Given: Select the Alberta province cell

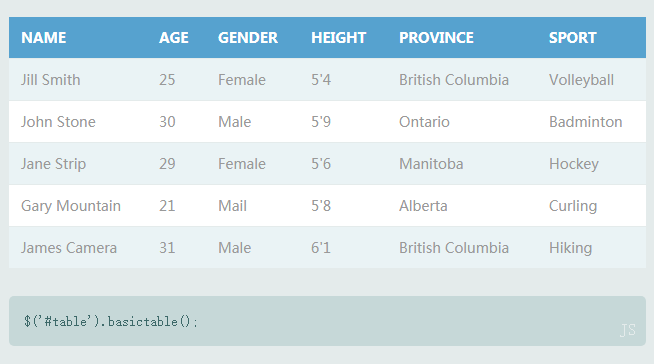Looking at the screenshot, I should click(423, 206).
